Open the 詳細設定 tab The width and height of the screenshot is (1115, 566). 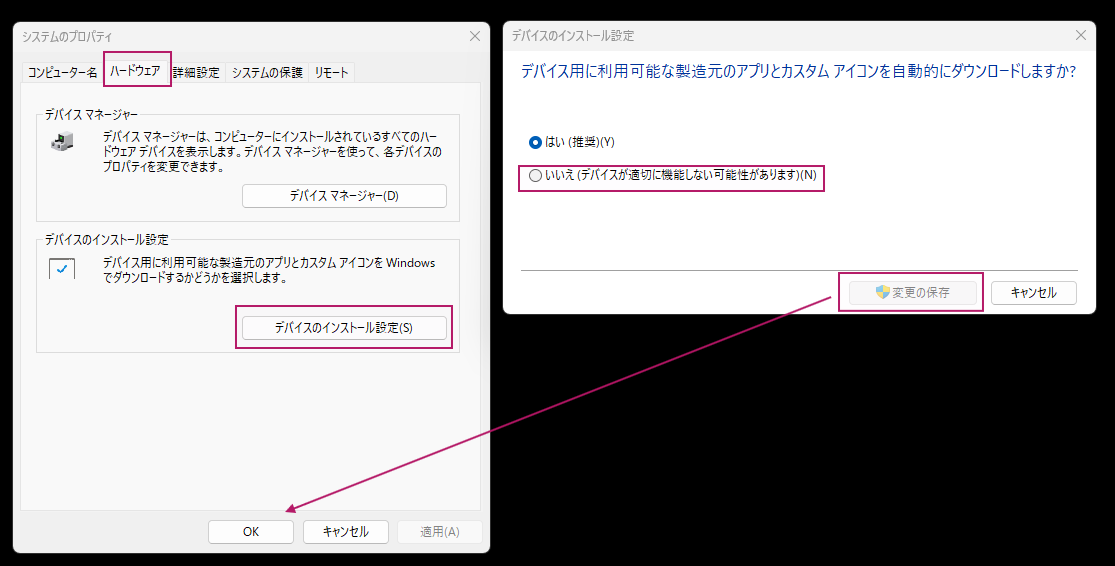[x=196, y=73]
